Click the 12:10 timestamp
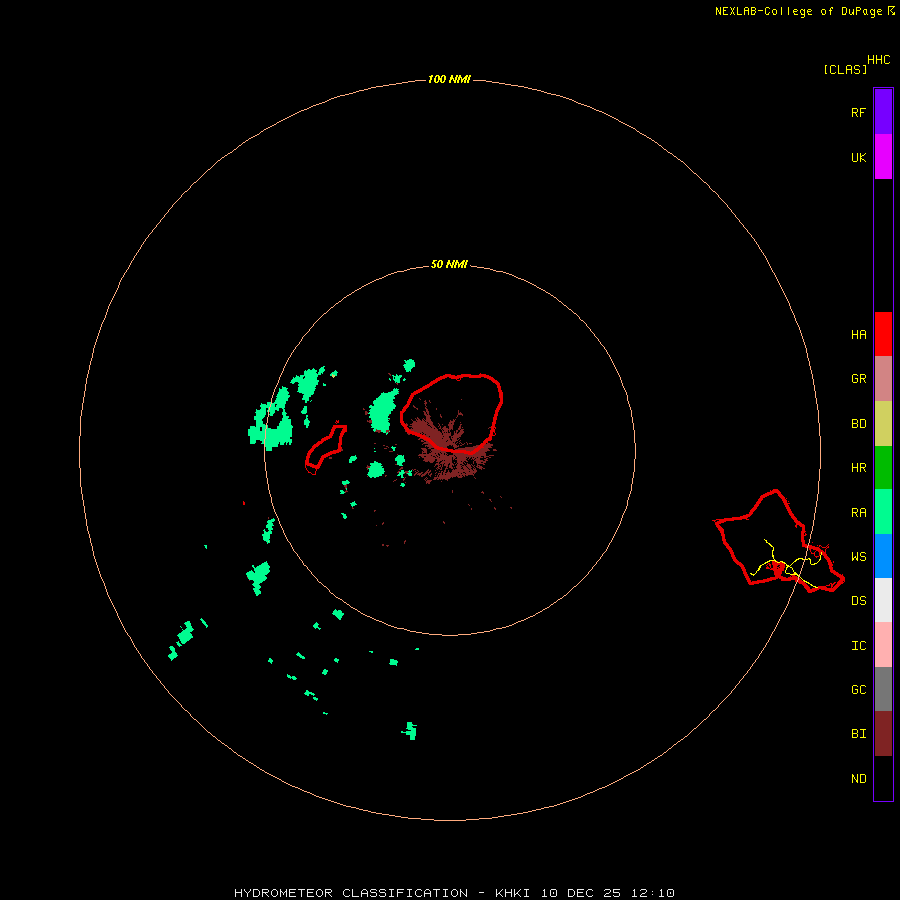The height and width of the screenshot is (900, 900). pos(653,893)
